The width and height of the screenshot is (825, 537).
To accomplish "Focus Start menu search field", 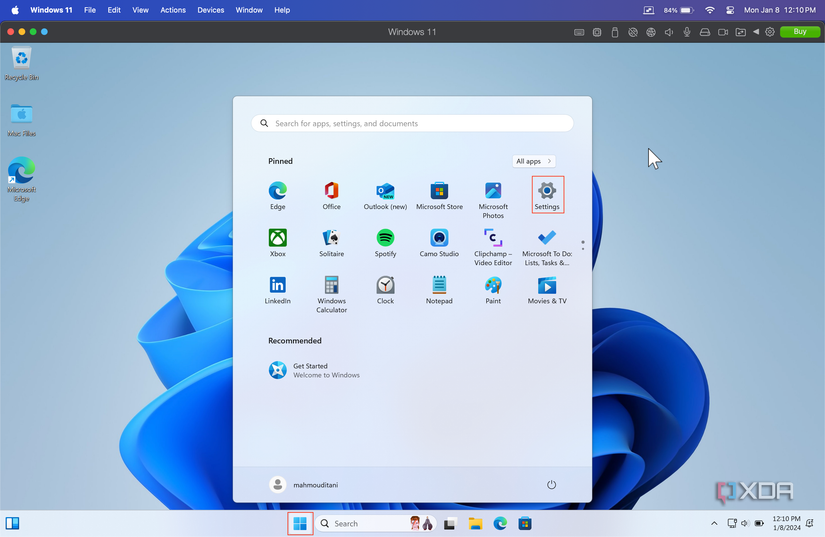I will 412,123.
